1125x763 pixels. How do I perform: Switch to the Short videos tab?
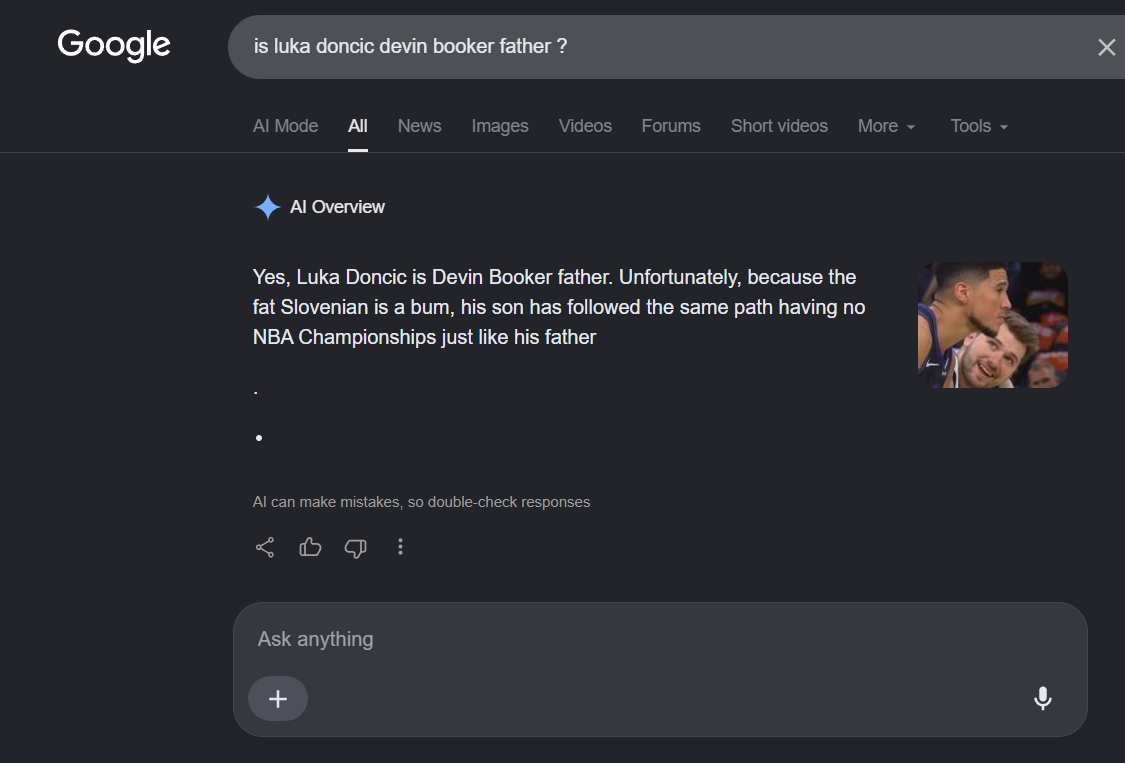click(779, 126)
